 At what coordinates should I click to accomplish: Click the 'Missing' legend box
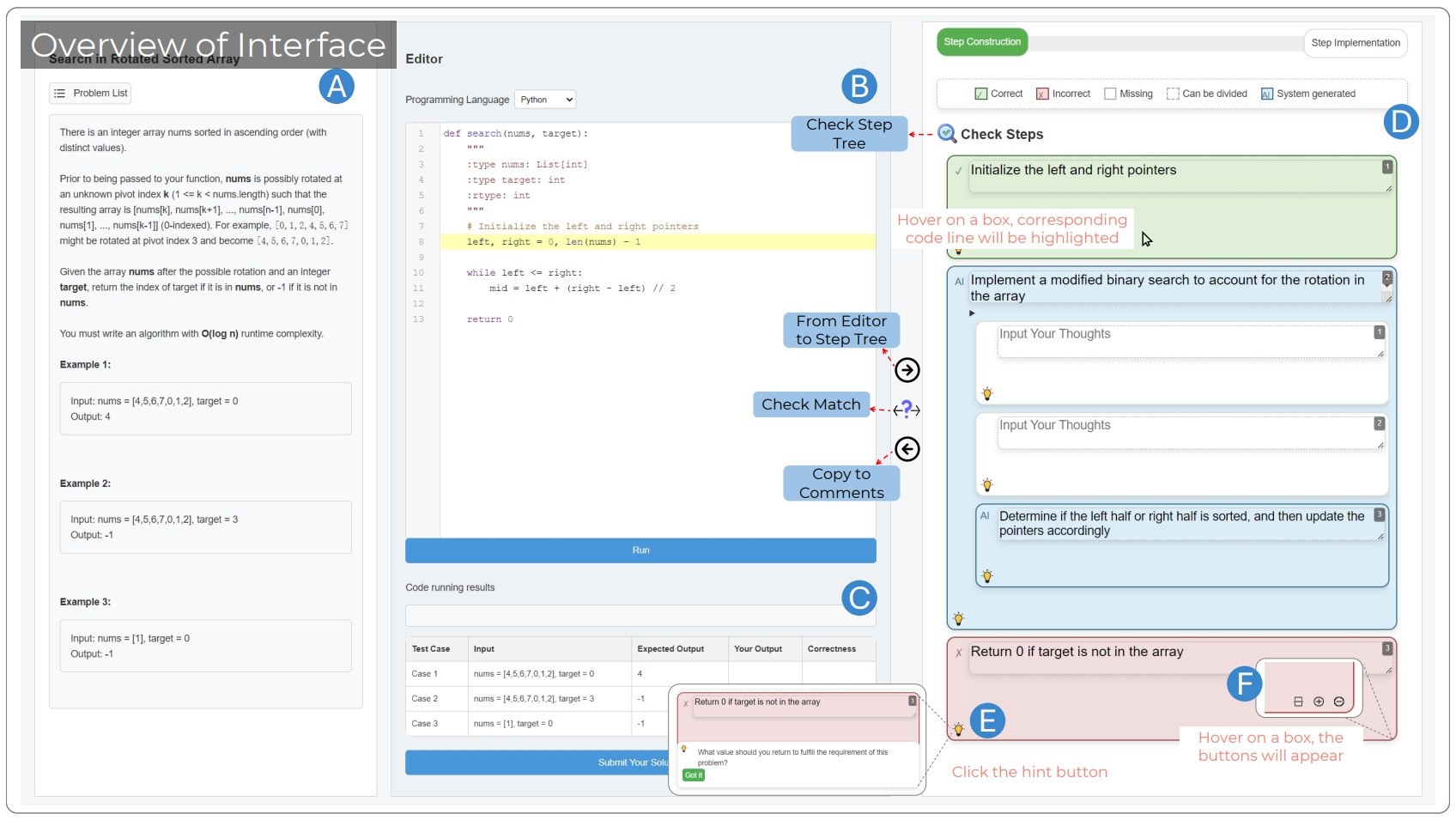1110,94
